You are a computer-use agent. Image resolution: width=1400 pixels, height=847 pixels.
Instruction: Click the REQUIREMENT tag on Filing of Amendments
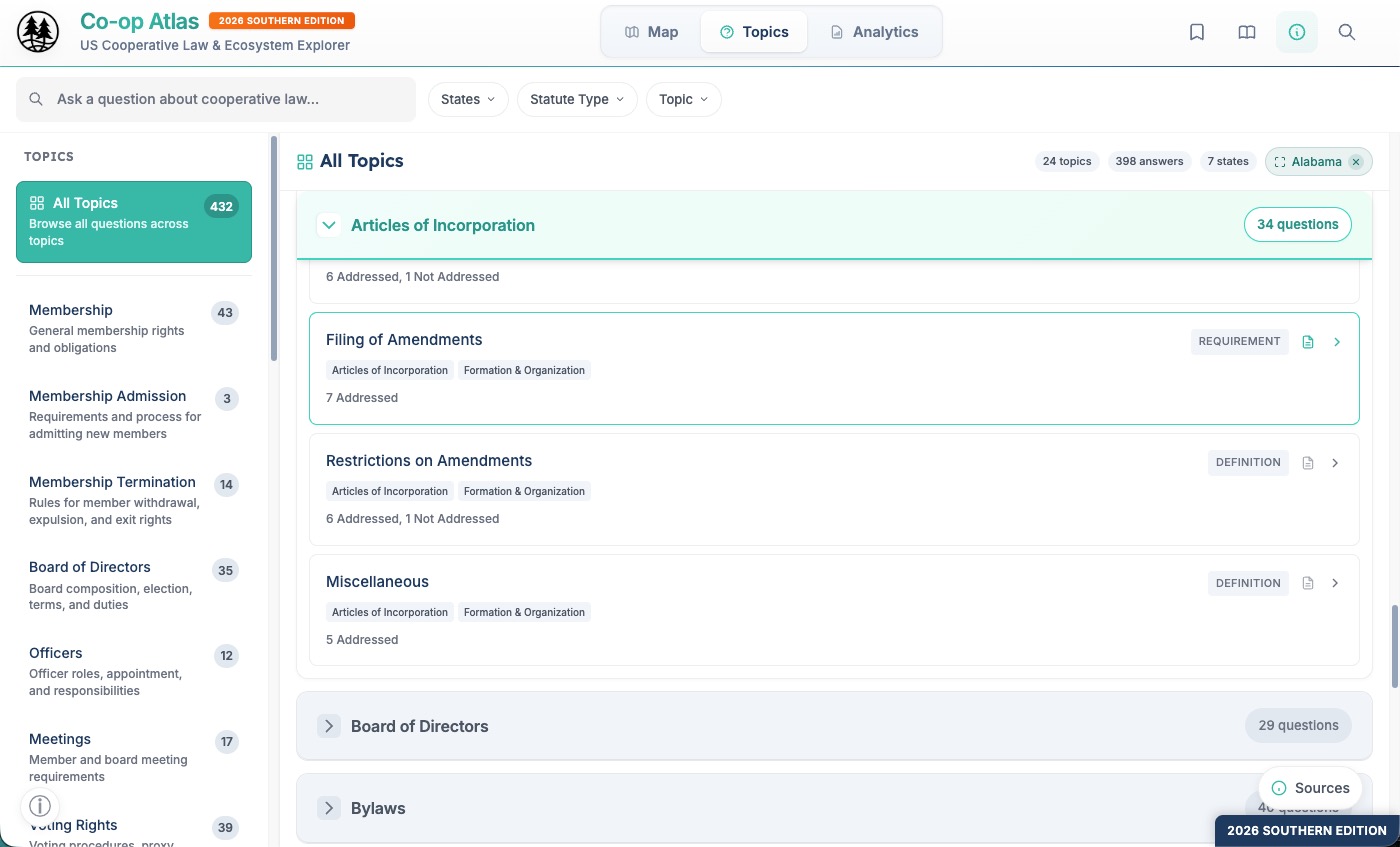click(x=1239, y=342)
